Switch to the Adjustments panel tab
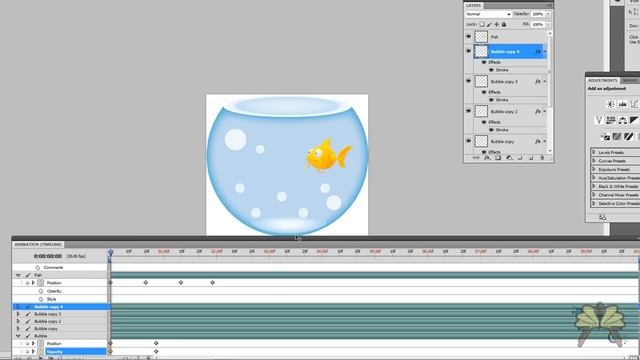Image resolution: width=640 pixels, height=360 pixels. pos(602,80)
